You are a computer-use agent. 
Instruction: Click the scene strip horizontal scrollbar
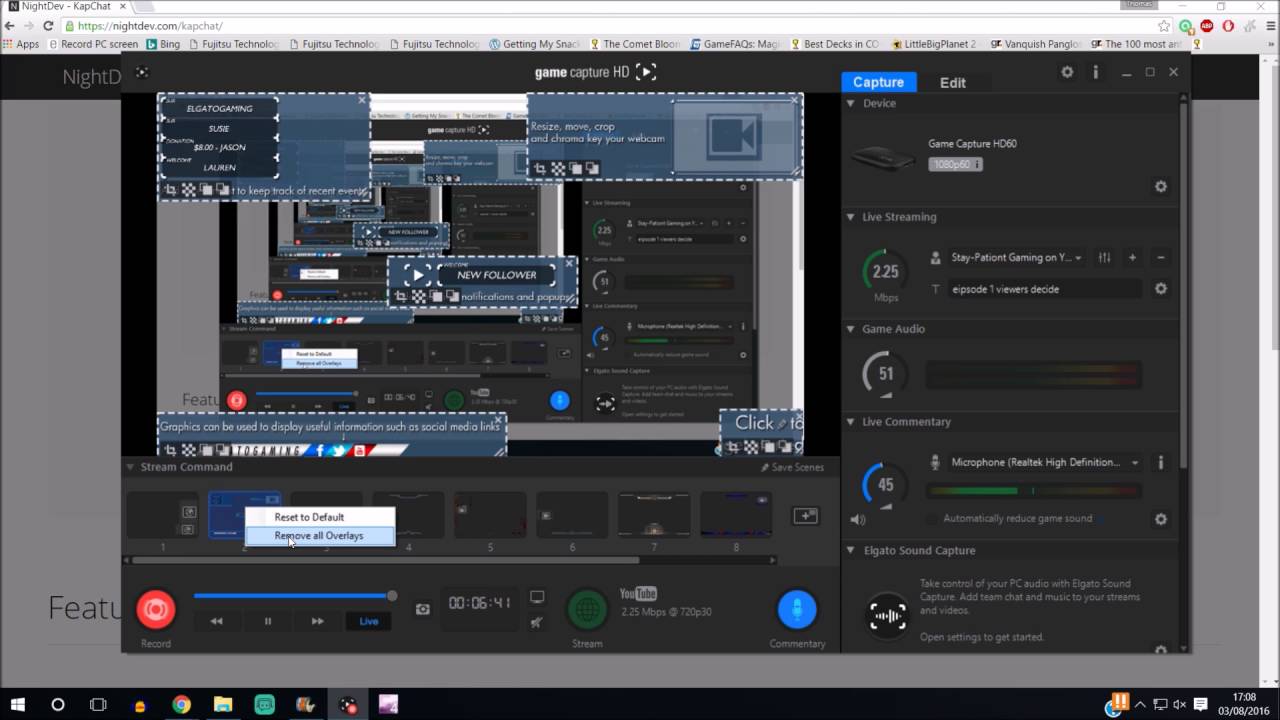[385, 560]
